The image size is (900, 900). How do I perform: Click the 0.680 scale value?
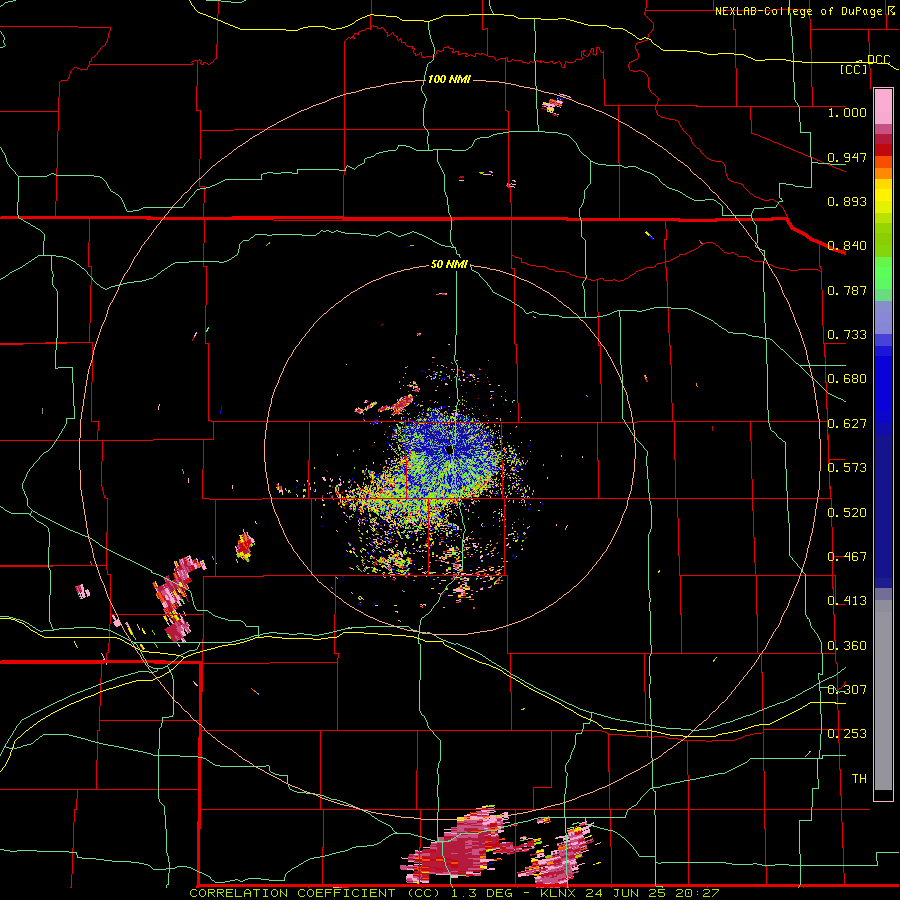point(847,379)
